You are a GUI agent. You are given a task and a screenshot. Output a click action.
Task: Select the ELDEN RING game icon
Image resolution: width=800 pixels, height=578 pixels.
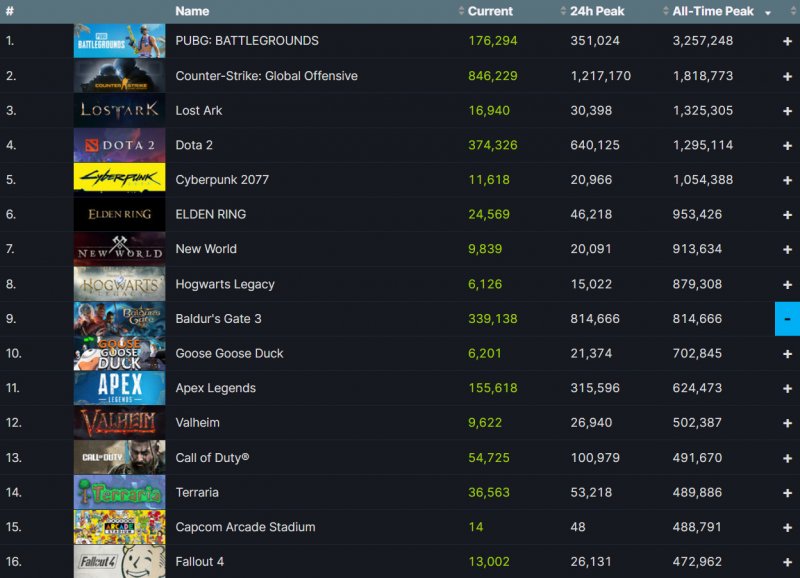pos(119,214)
